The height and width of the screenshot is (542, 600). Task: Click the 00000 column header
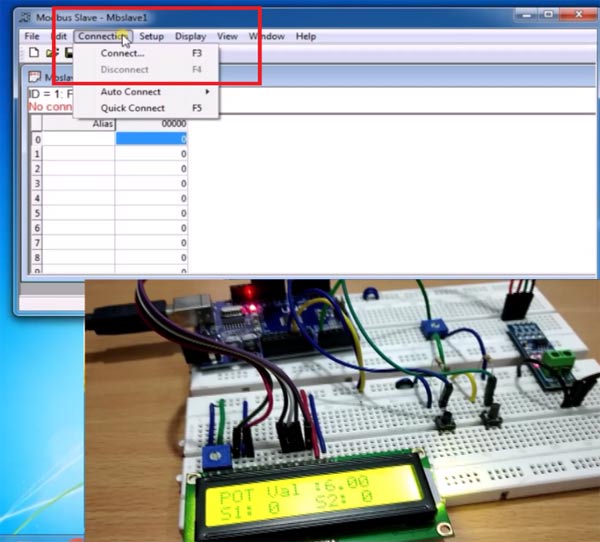click(x=151, y=124)
